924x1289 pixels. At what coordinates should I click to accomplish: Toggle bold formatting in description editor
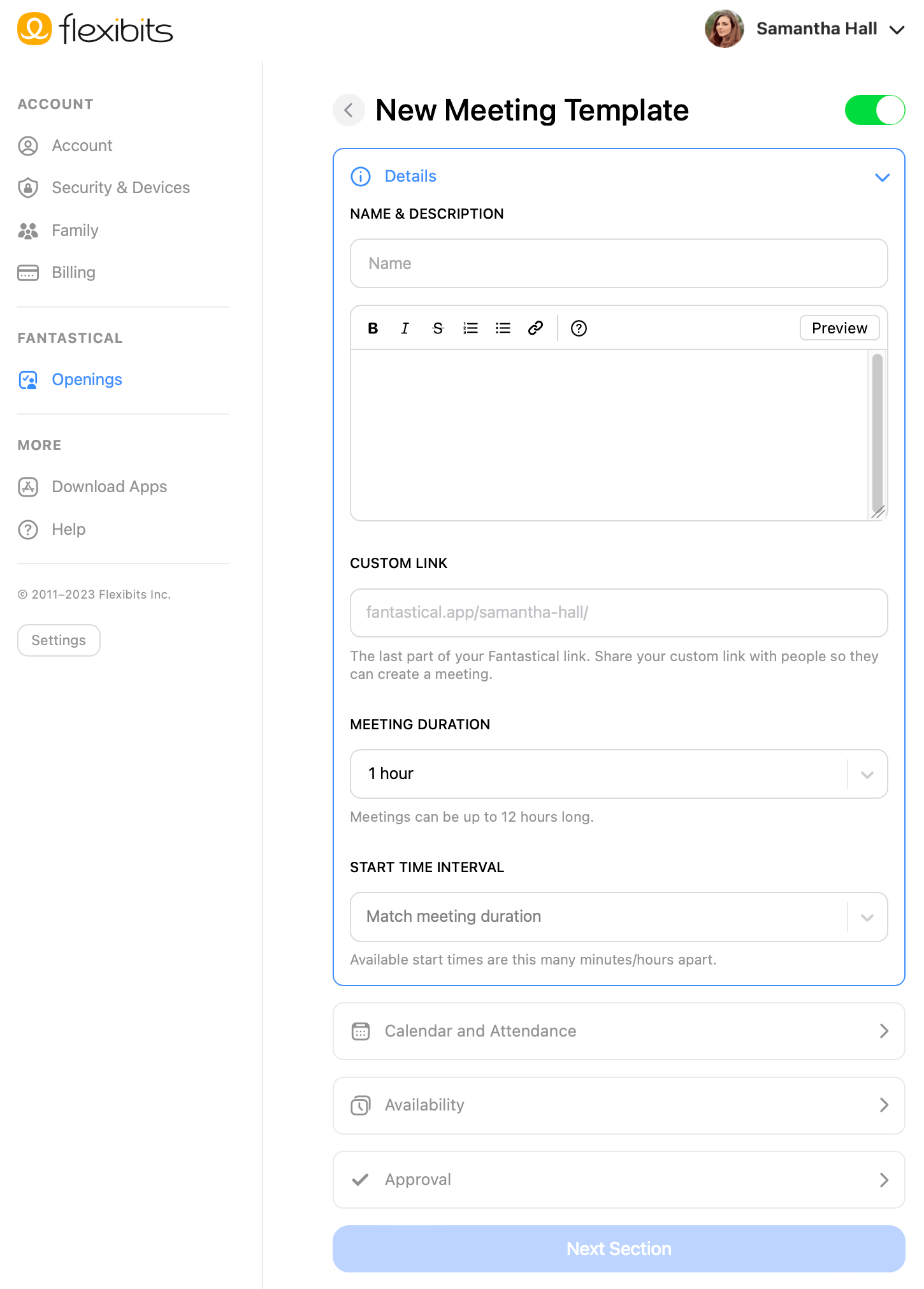373,328
